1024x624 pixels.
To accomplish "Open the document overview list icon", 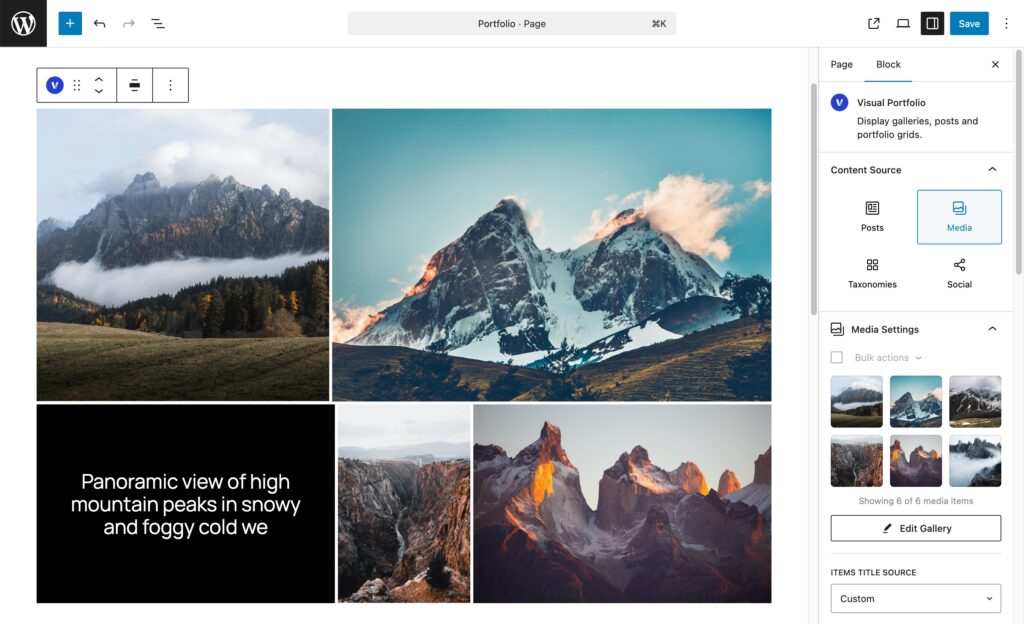I will (x=158, y=23).
